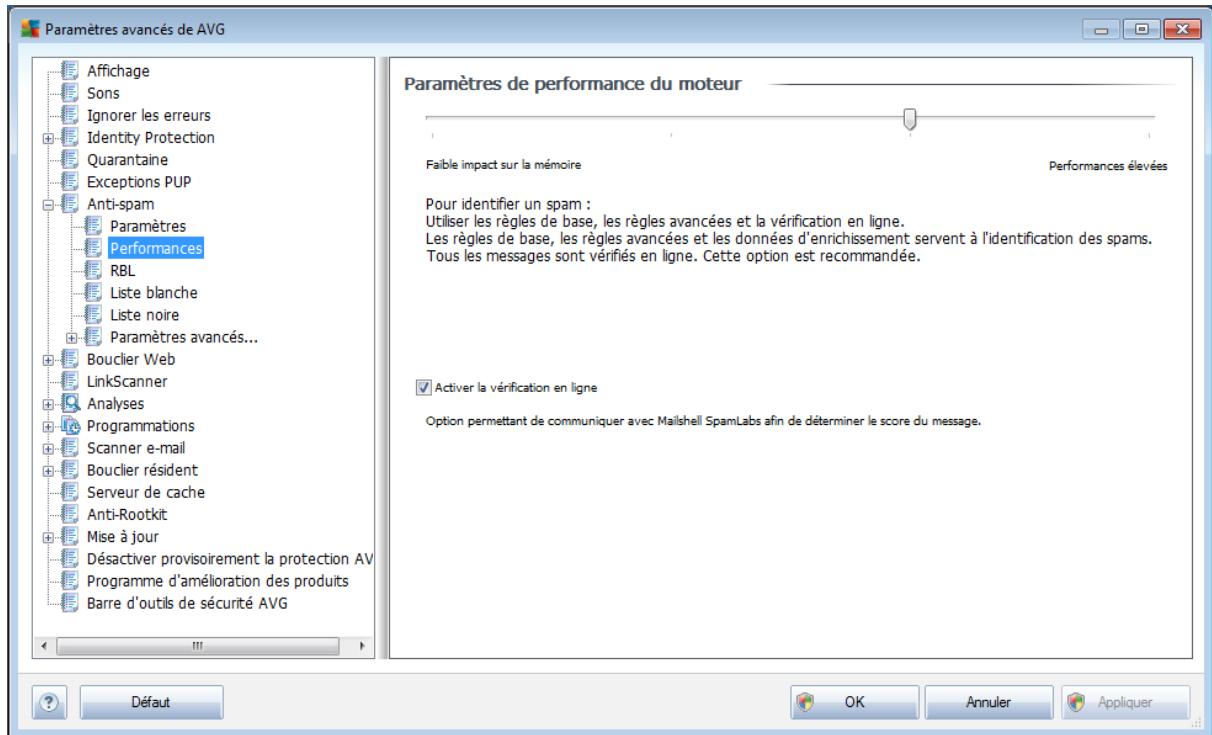This screenshot has width=1212, height=735.
Task: Select Exceptions PUP entry
Action: (139, 182)
